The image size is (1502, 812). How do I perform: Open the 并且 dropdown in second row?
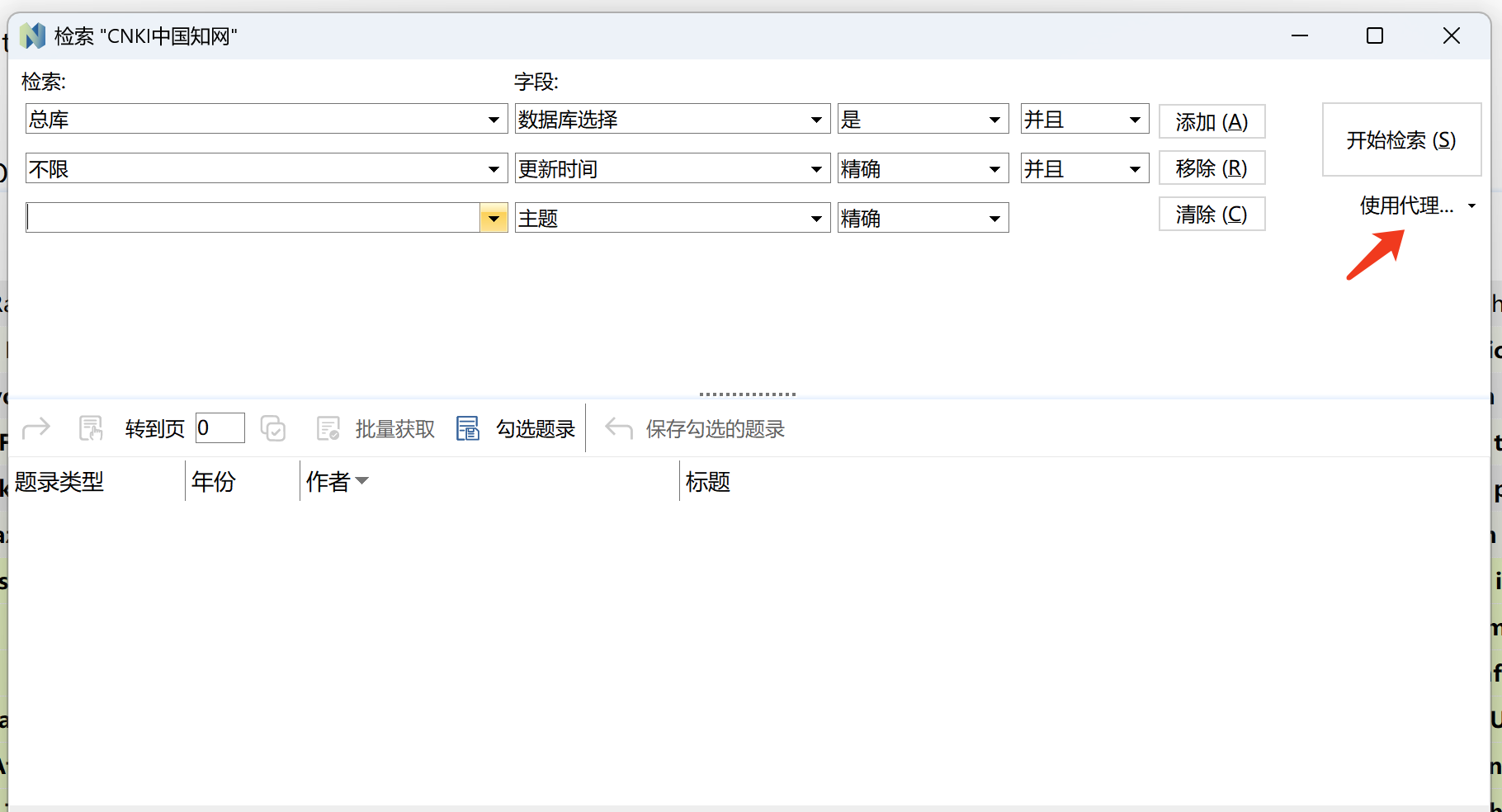pos(1135,169)
